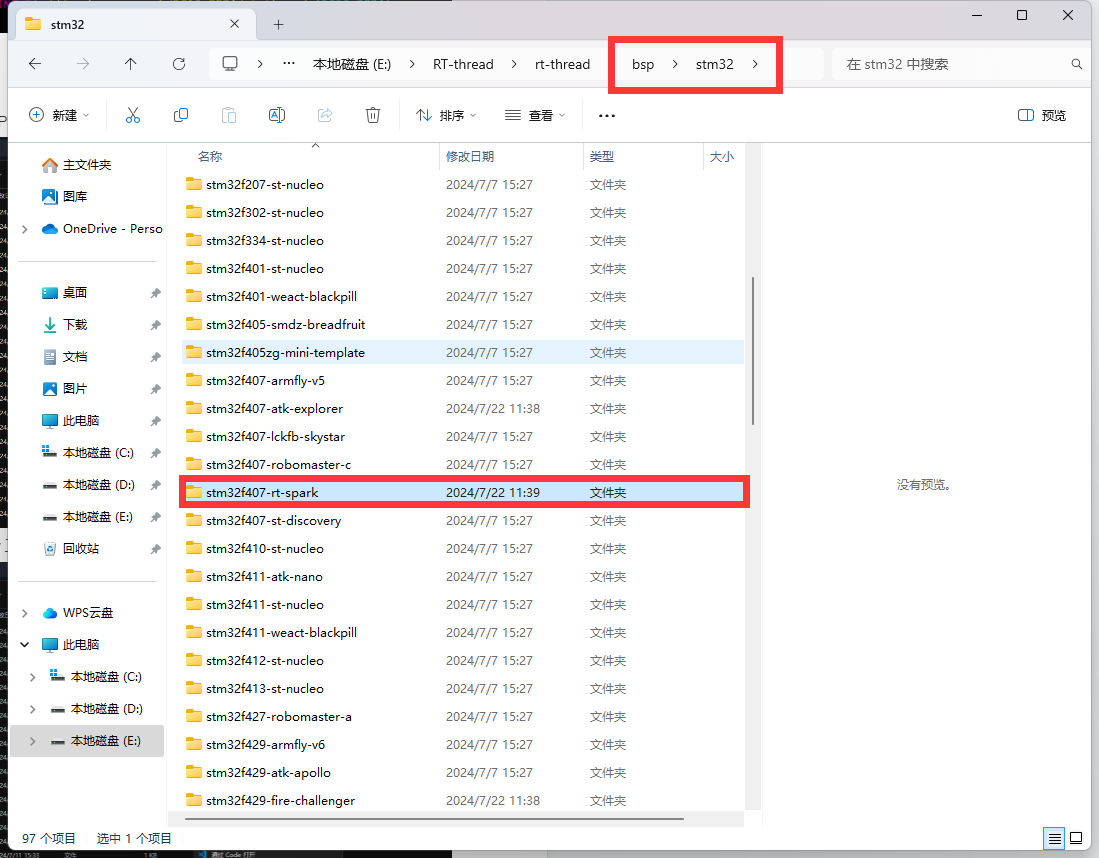This screenshot has height=858, width=1099.
Task: Collapse 此电脑 tree node
Action: pyautogui.click(x=25, y=644)
